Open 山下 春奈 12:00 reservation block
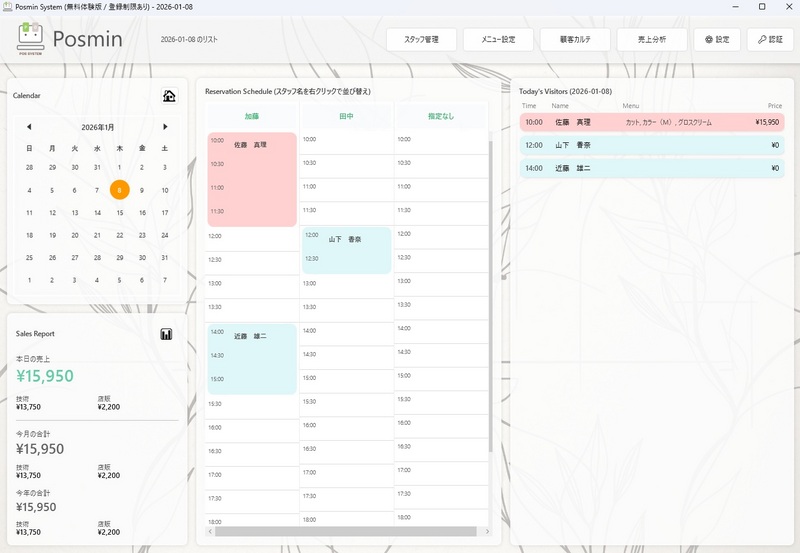Viewport: 800px width, 553px height. point(346,250)
